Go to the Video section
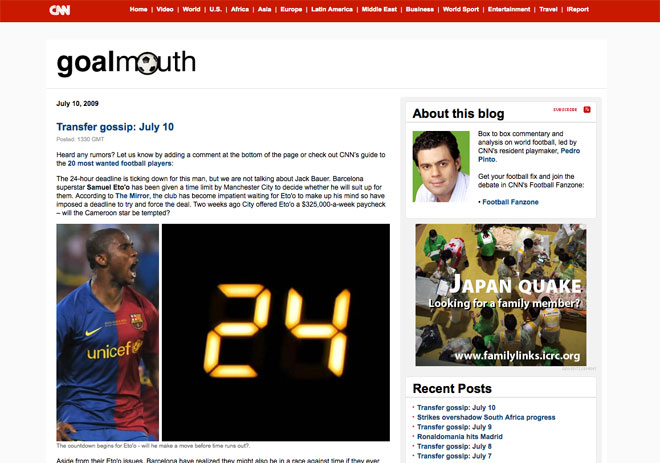Screen dimensions: 660x463 pyautogui.click(x=165, y=9)
